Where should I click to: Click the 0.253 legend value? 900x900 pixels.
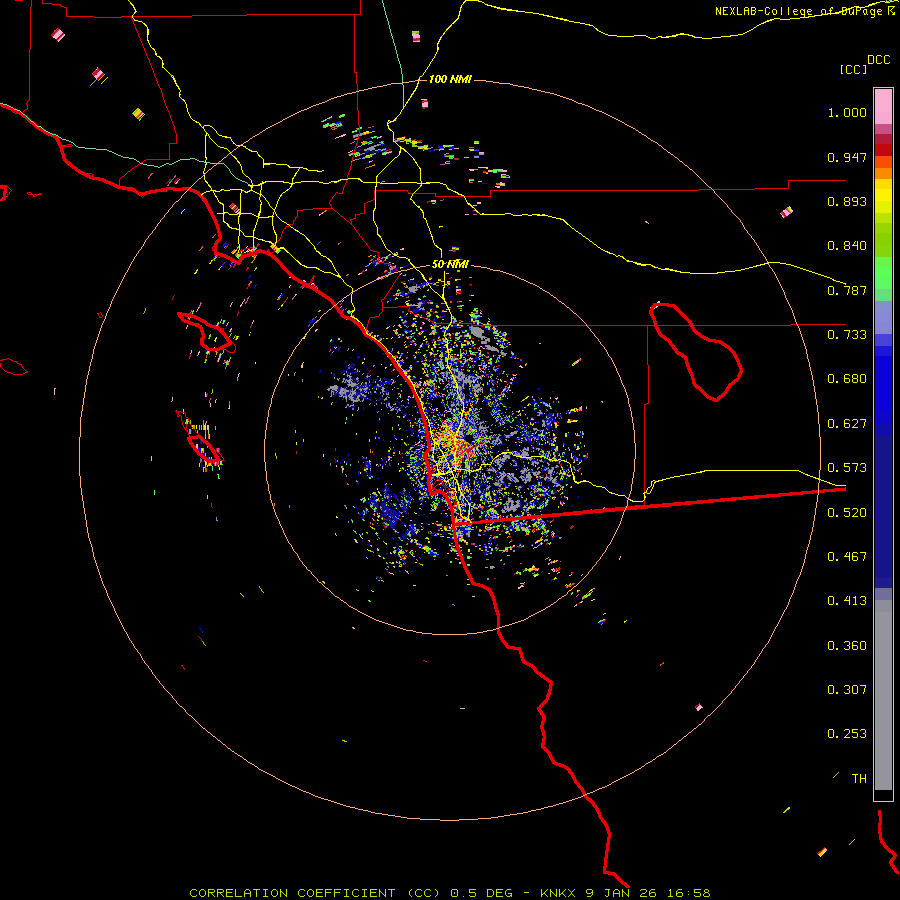(847, 734)
